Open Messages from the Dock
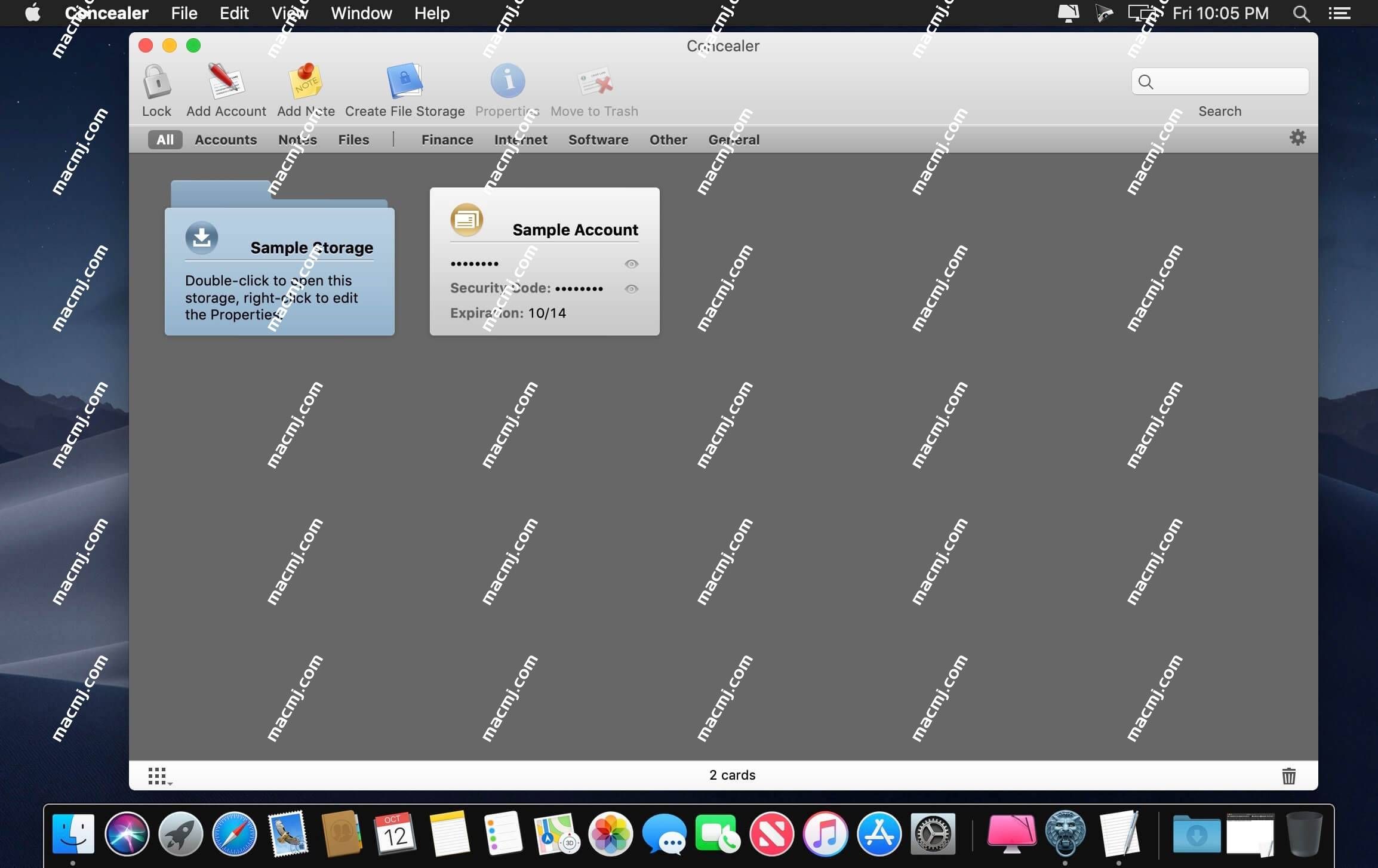Viewport: 1378px width, 868px height. (664, 834)
